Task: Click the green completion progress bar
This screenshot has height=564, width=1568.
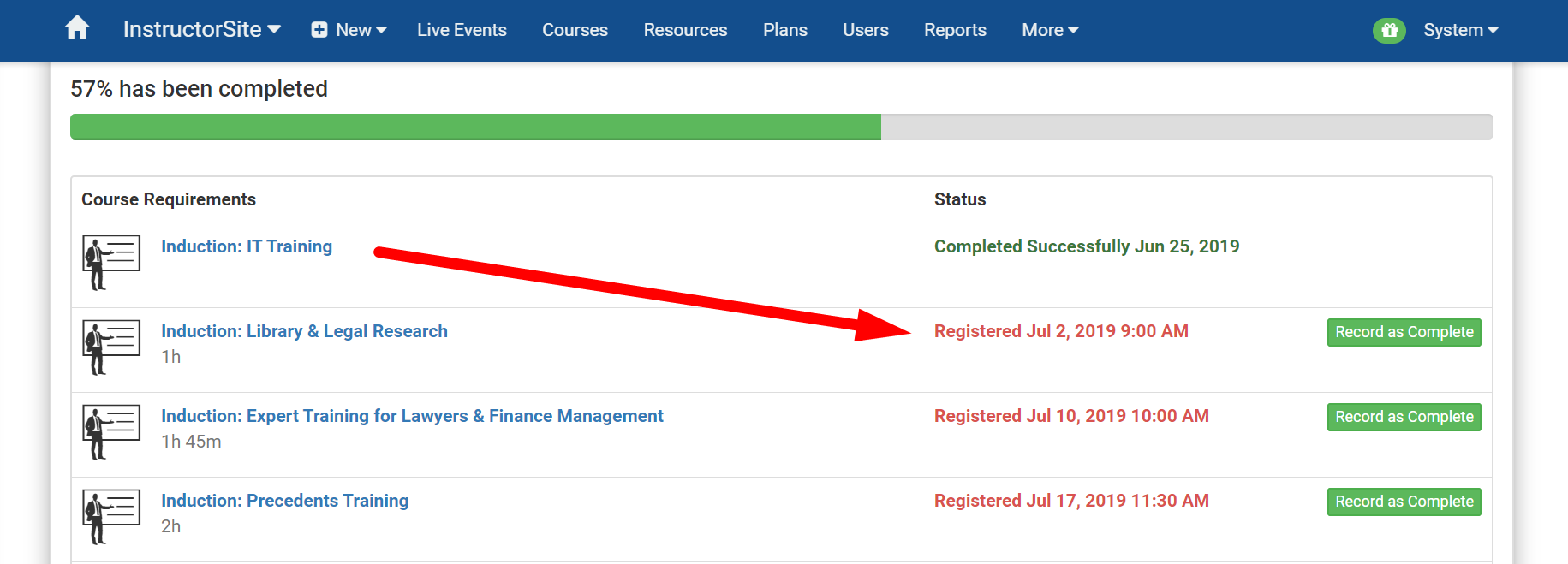Action: point(475,127)
